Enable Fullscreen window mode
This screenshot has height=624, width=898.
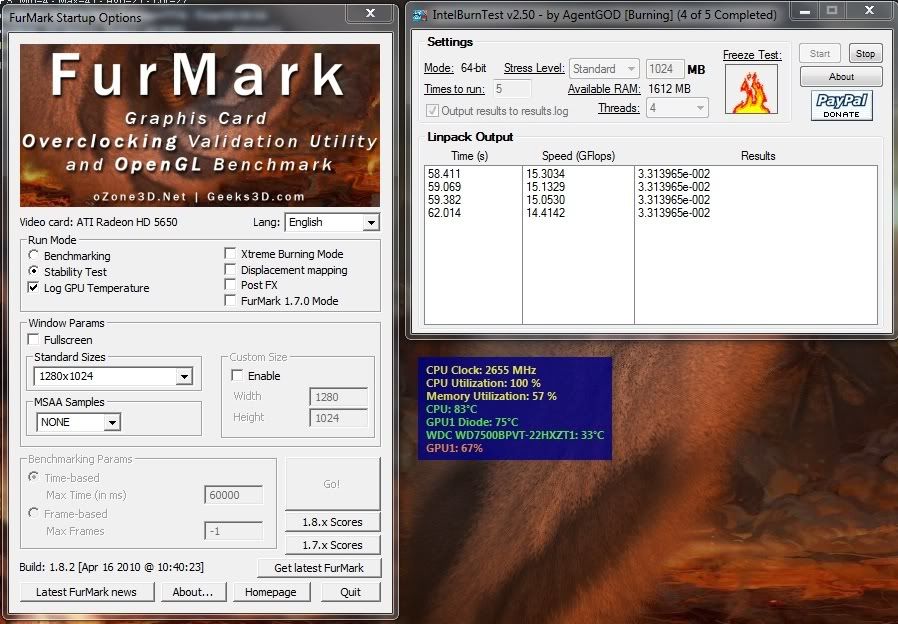click(x=34, y=340)
